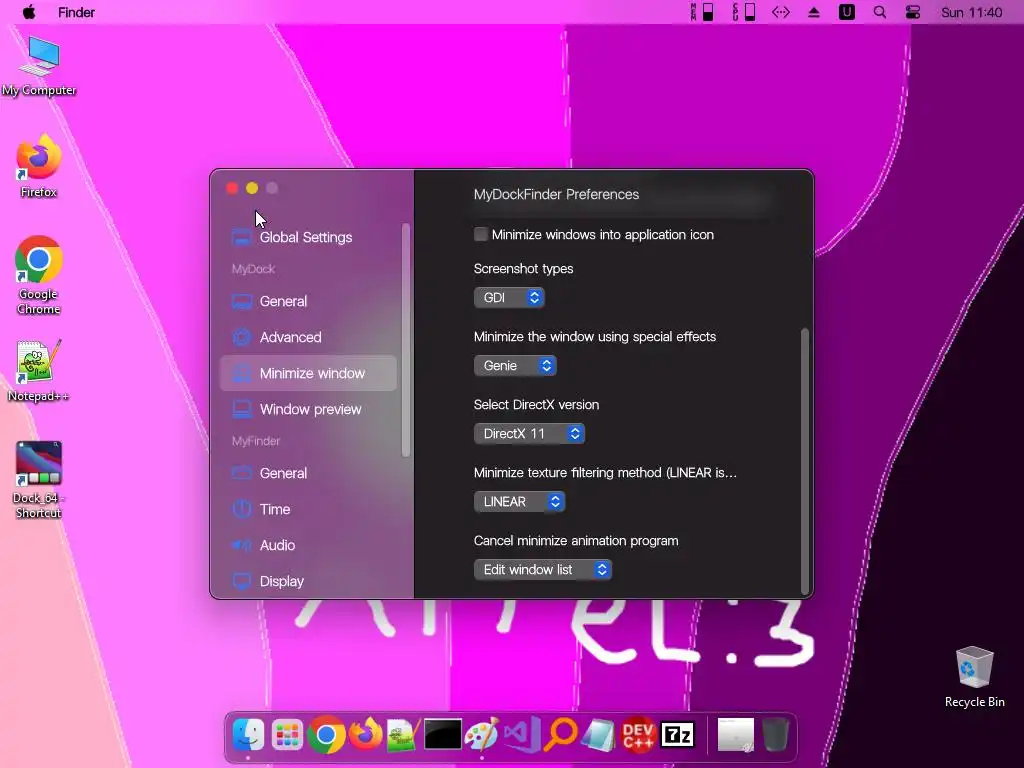
Task: Open Spotlight search magnifier icon
Action: (x=880, y=12)
